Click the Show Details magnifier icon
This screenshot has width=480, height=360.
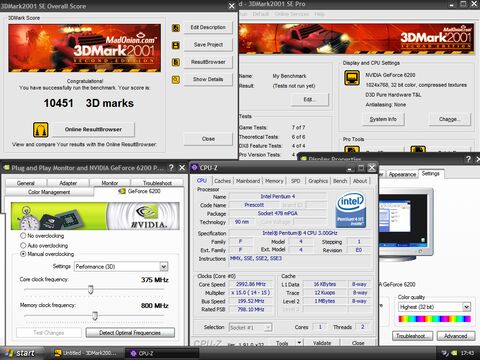(x=176, y=79)
